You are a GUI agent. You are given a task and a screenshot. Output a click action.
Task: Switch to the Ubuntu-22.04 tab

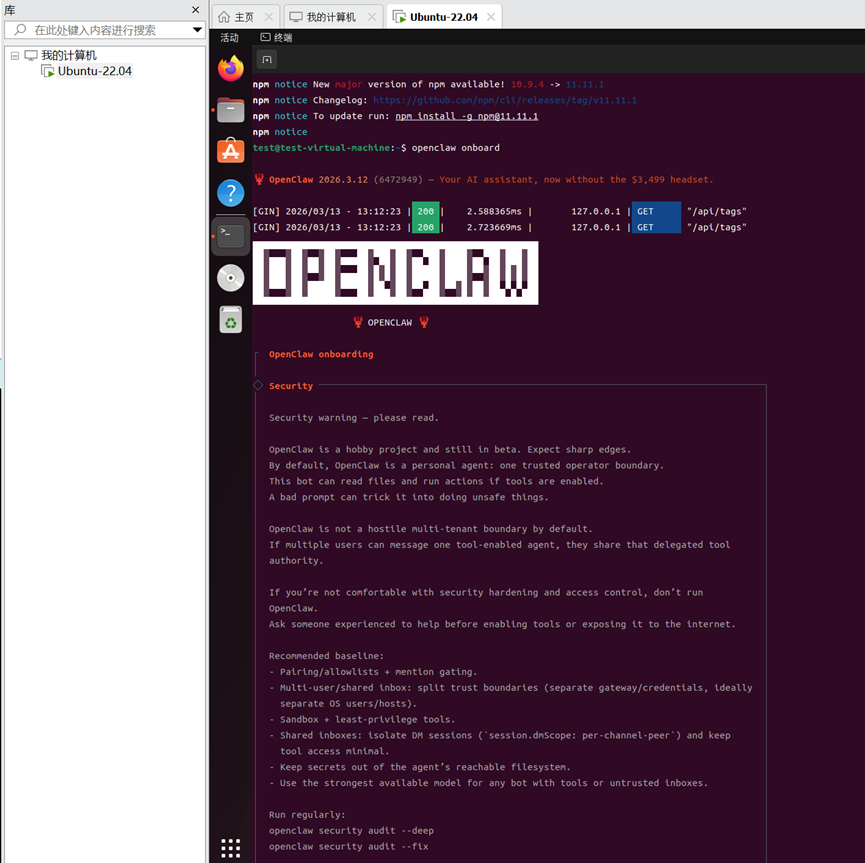[444, 17]
